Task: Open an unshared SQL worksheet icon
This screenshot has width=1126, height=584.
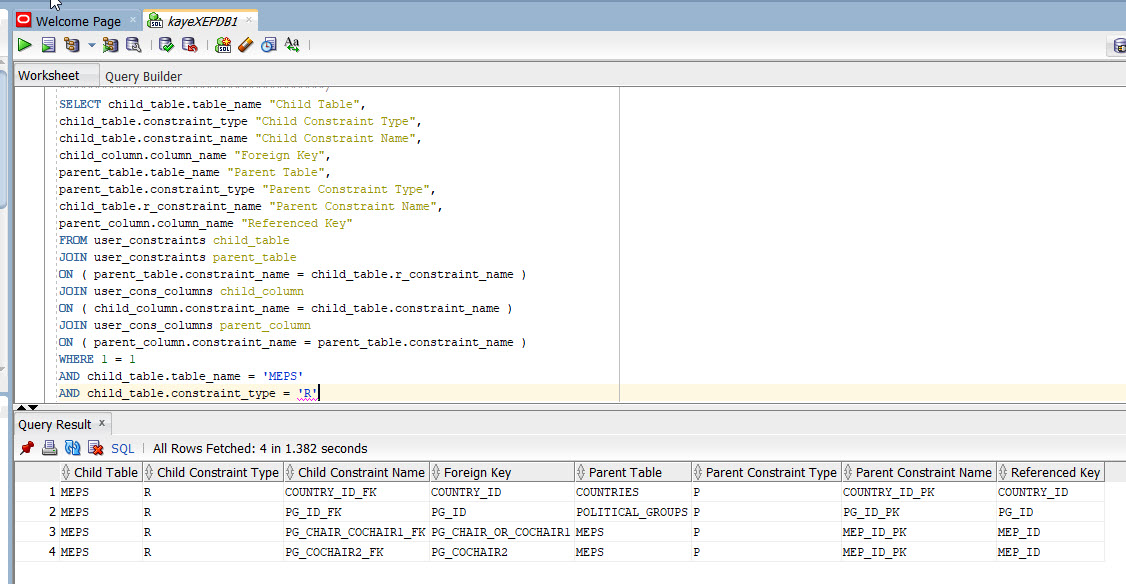Action: pyautogui.click(x=223, y=45)
